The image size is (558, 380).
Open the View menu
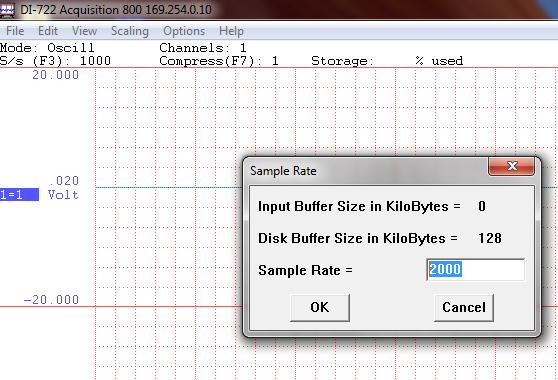click(x=84, y=31)
